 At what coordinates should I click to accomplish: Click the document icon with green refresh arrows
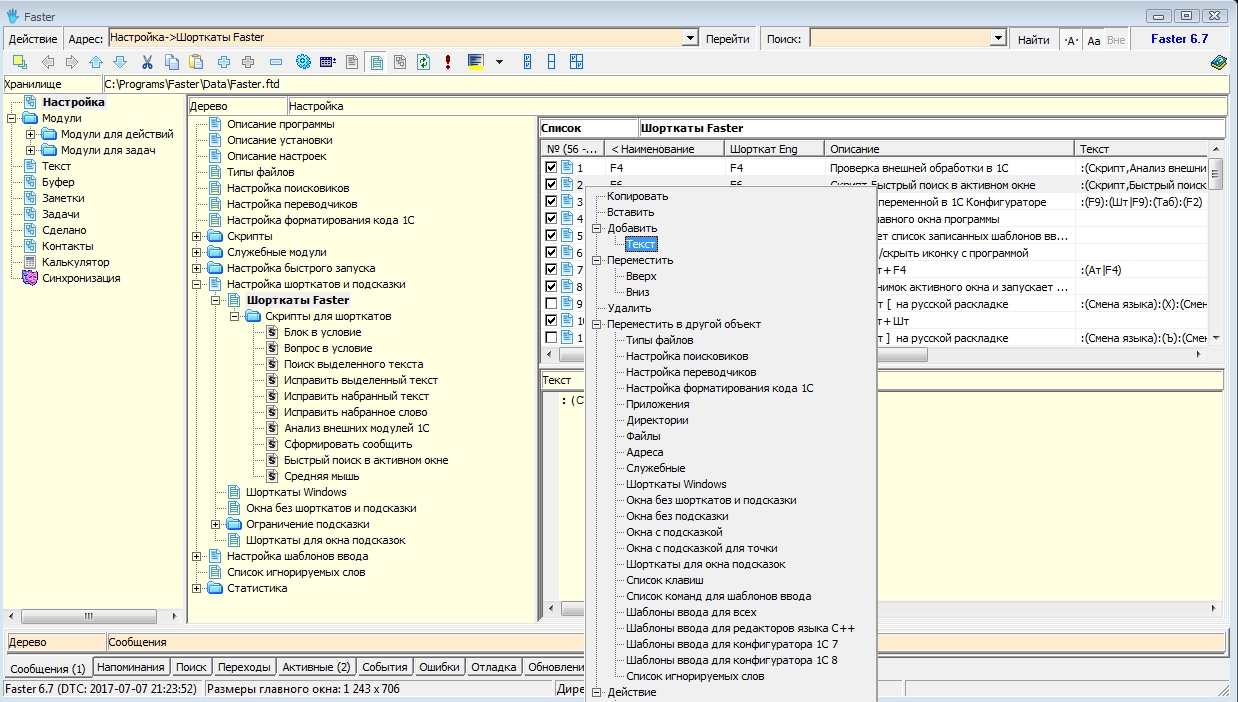424,62
